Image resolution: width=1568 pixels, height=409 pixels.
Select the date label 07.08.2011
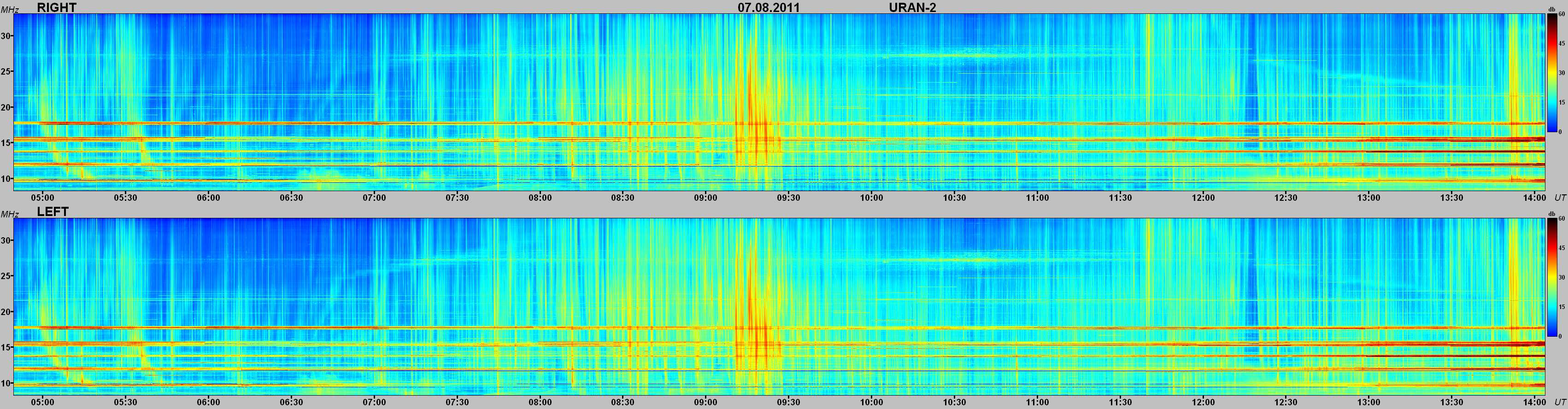tap(769, 7)
